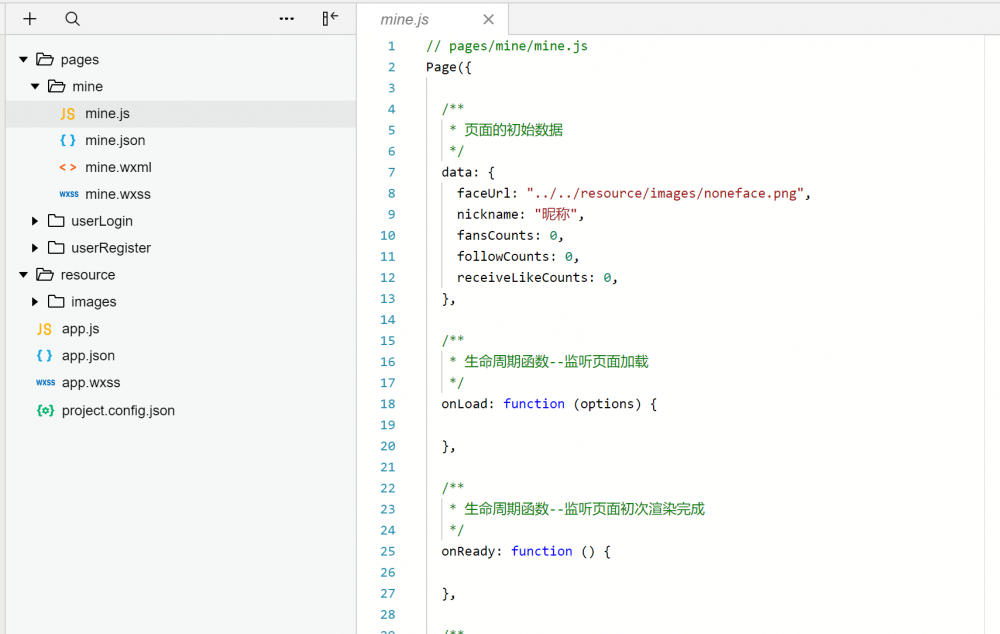Click the project.config.json file icon
The height and width of the screenshot is (634, 1000).
coord(45,411)
